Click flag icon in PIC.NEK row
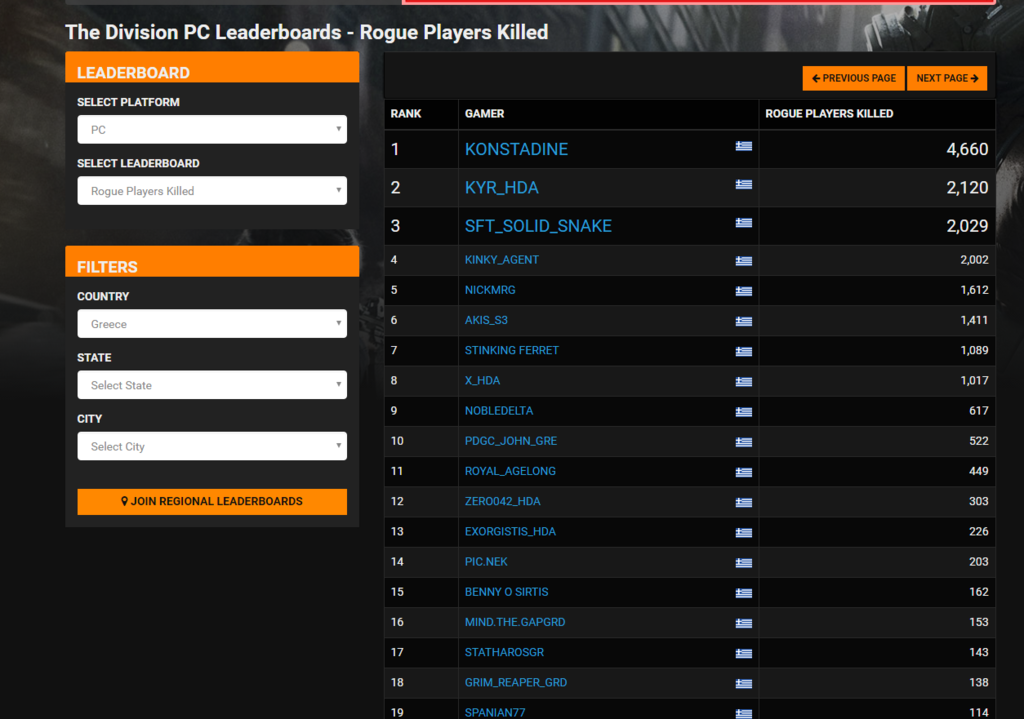Screen dimensions: 1024x719 click(743, 563)
